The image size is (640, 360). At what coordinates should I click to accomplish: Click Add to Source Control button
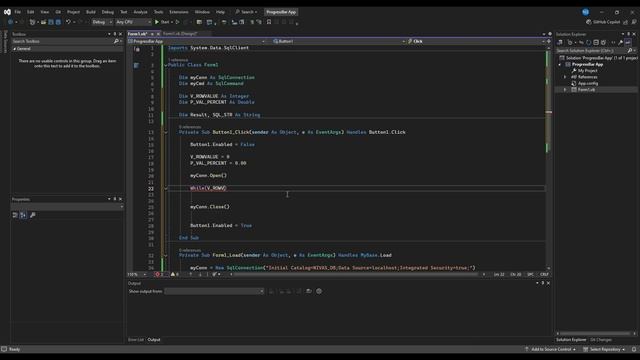[551, 349]
